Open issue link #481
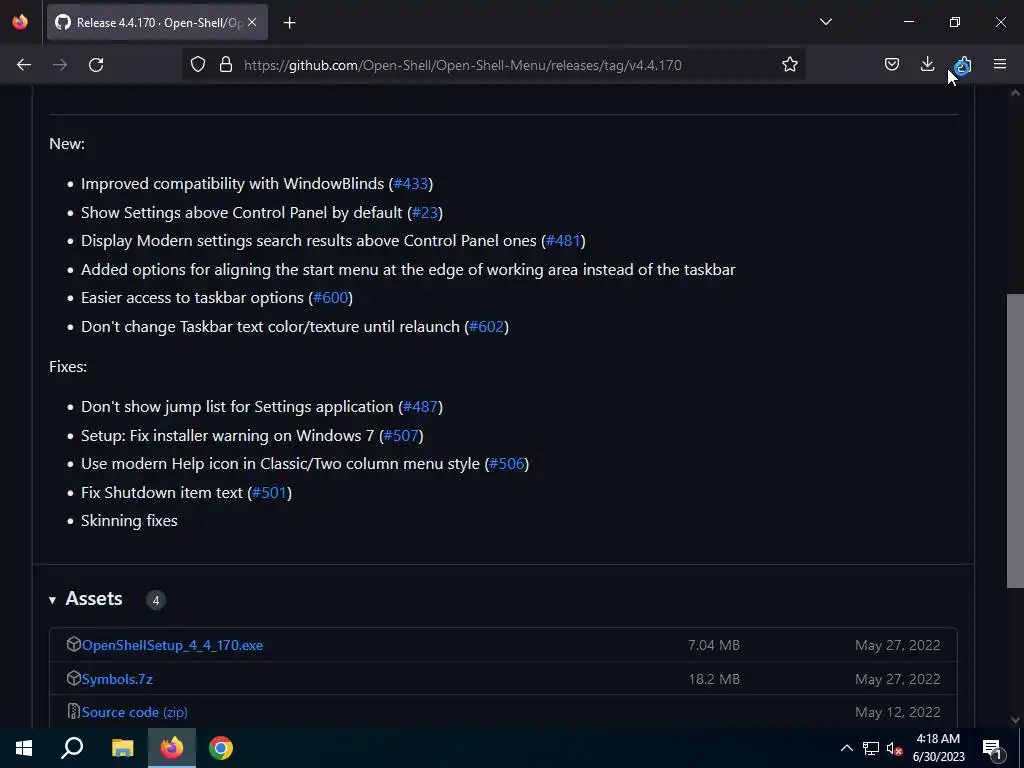1024x768 pixels. pyautogui.click(x=563, y=240)
